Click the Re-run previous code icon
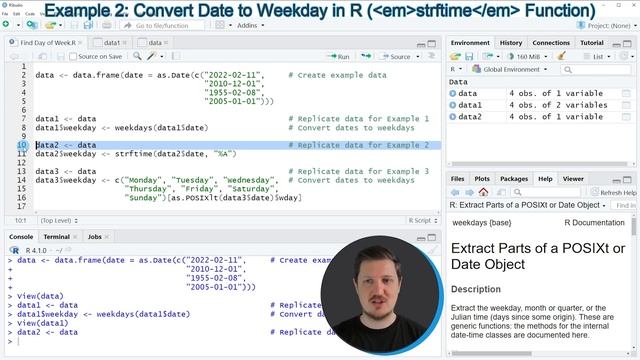 point(366,56)
